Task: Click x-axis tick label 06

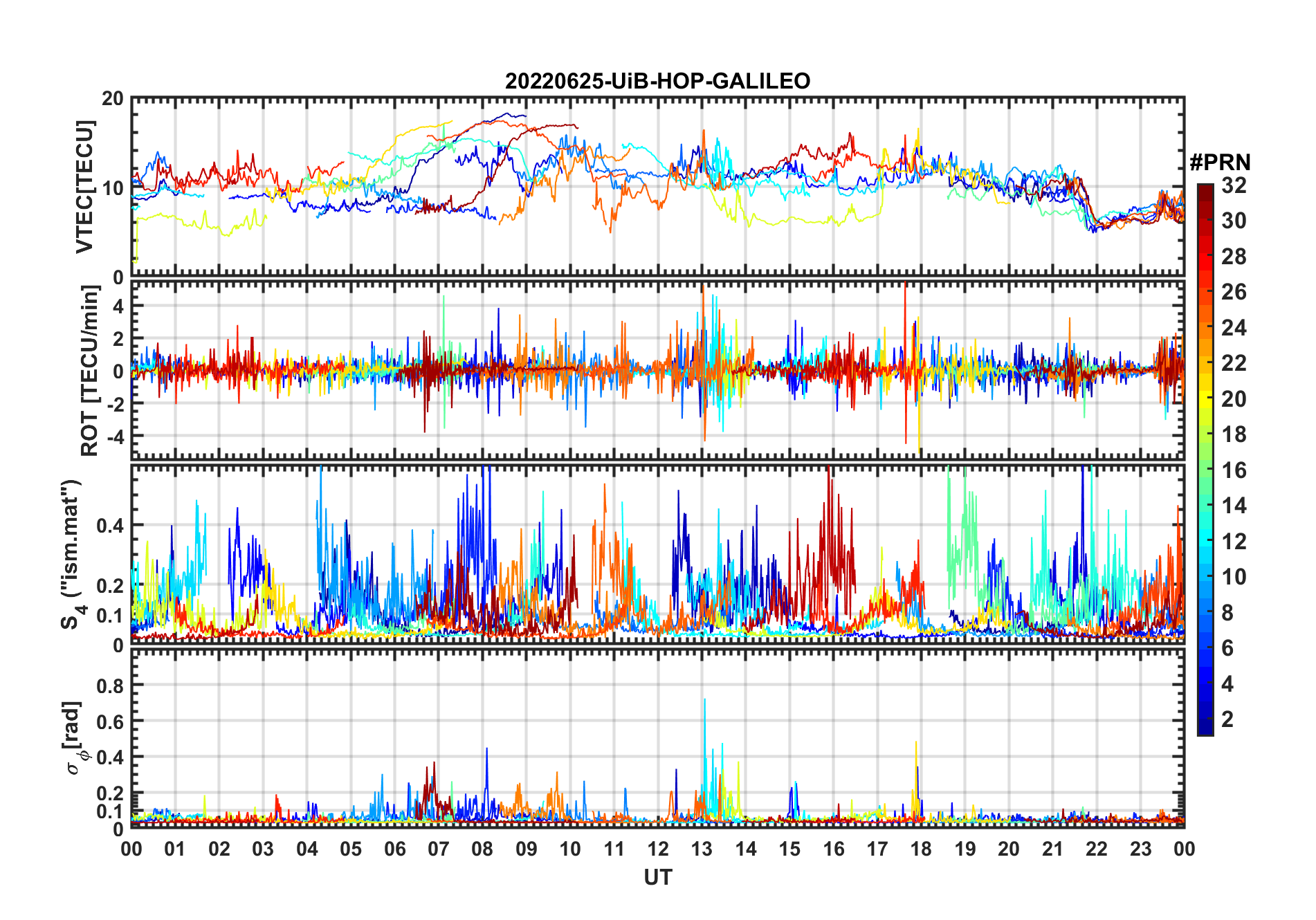Action: pos(395,849)
